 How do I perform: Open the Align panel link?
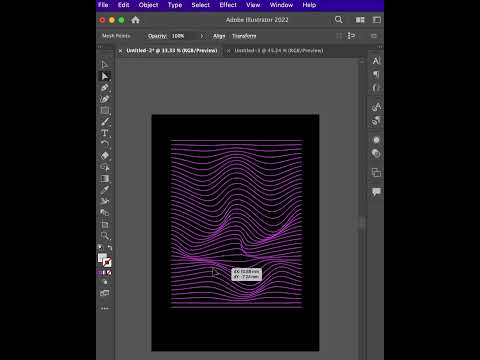[x=219, y=36]
